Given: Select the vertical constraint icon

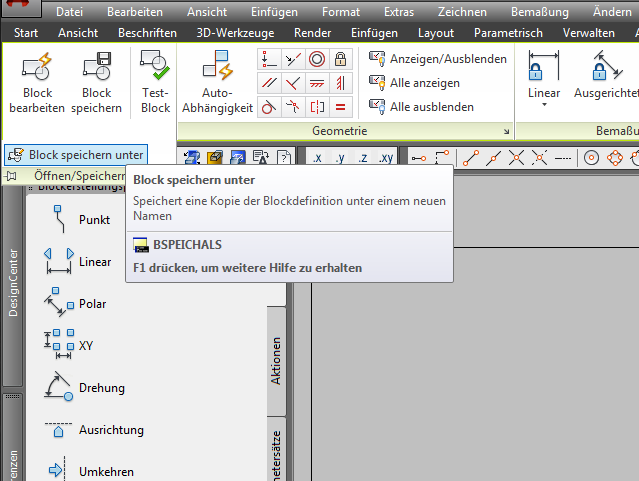Looking at the screenshot, I should pyautogui.click(x=341, y=83).
